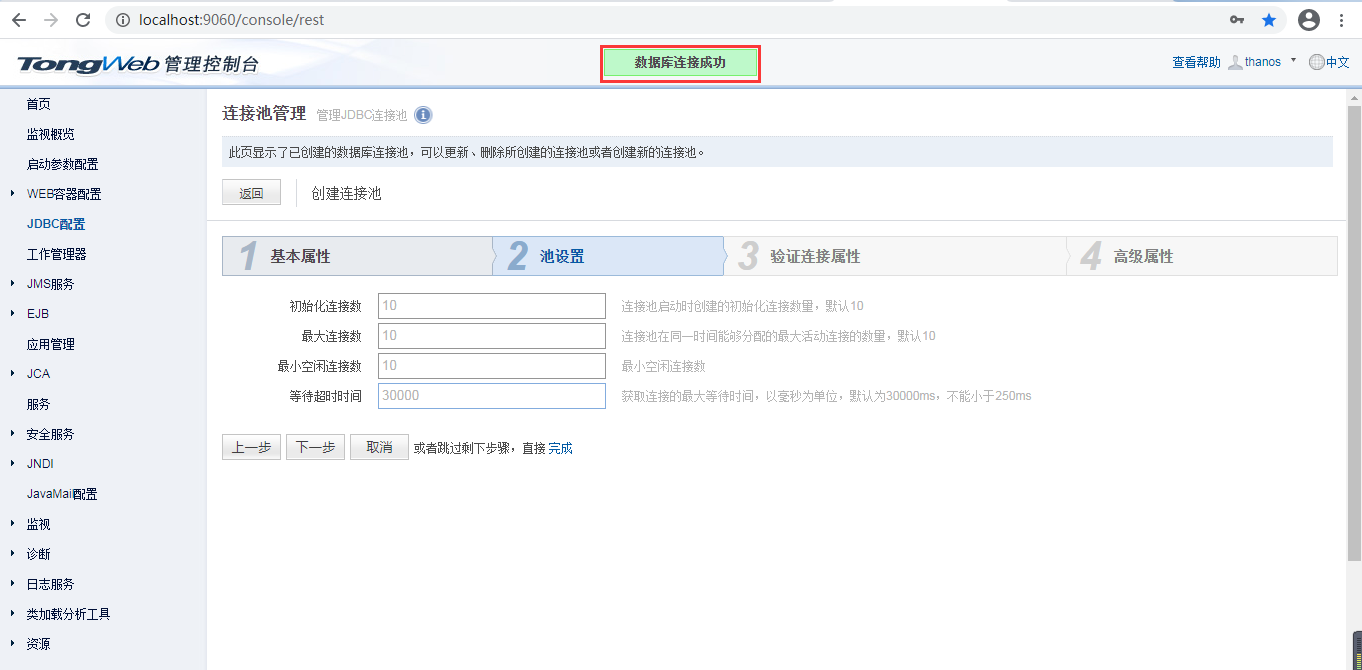Expand the EJB menu arrow
The width and height of the screenshot is (1362, 670).
pyautogui.click(x=12, y=314)
